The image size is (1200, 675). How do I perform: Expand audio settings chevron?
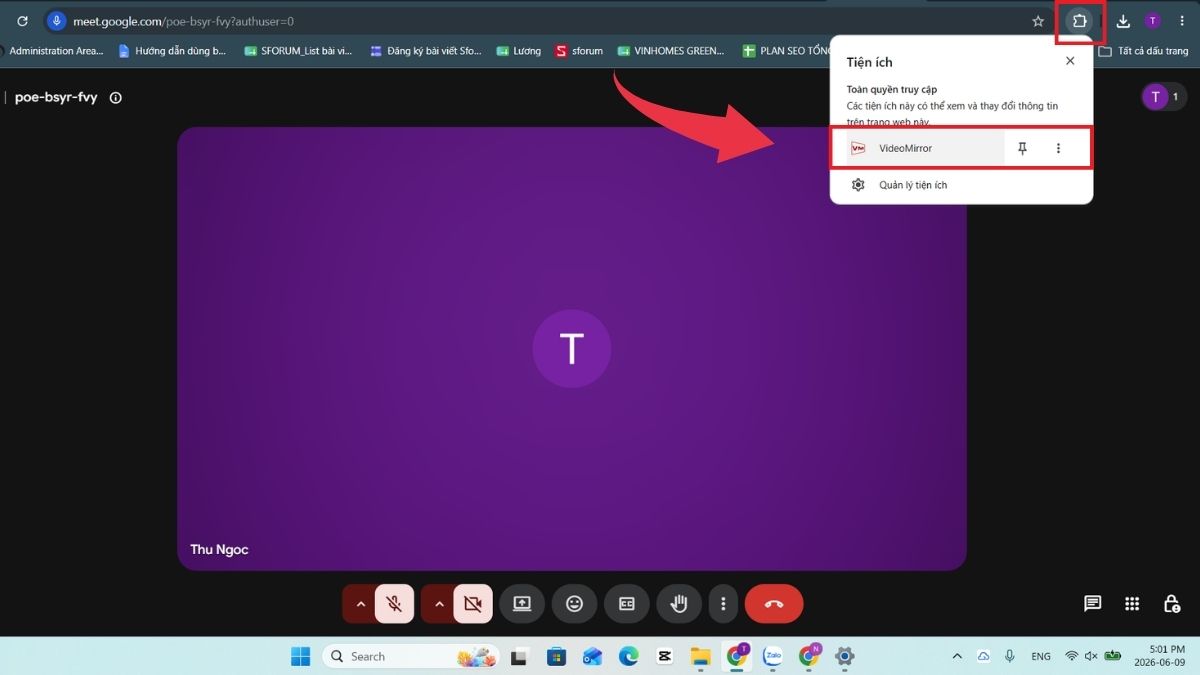coord(360,604)
